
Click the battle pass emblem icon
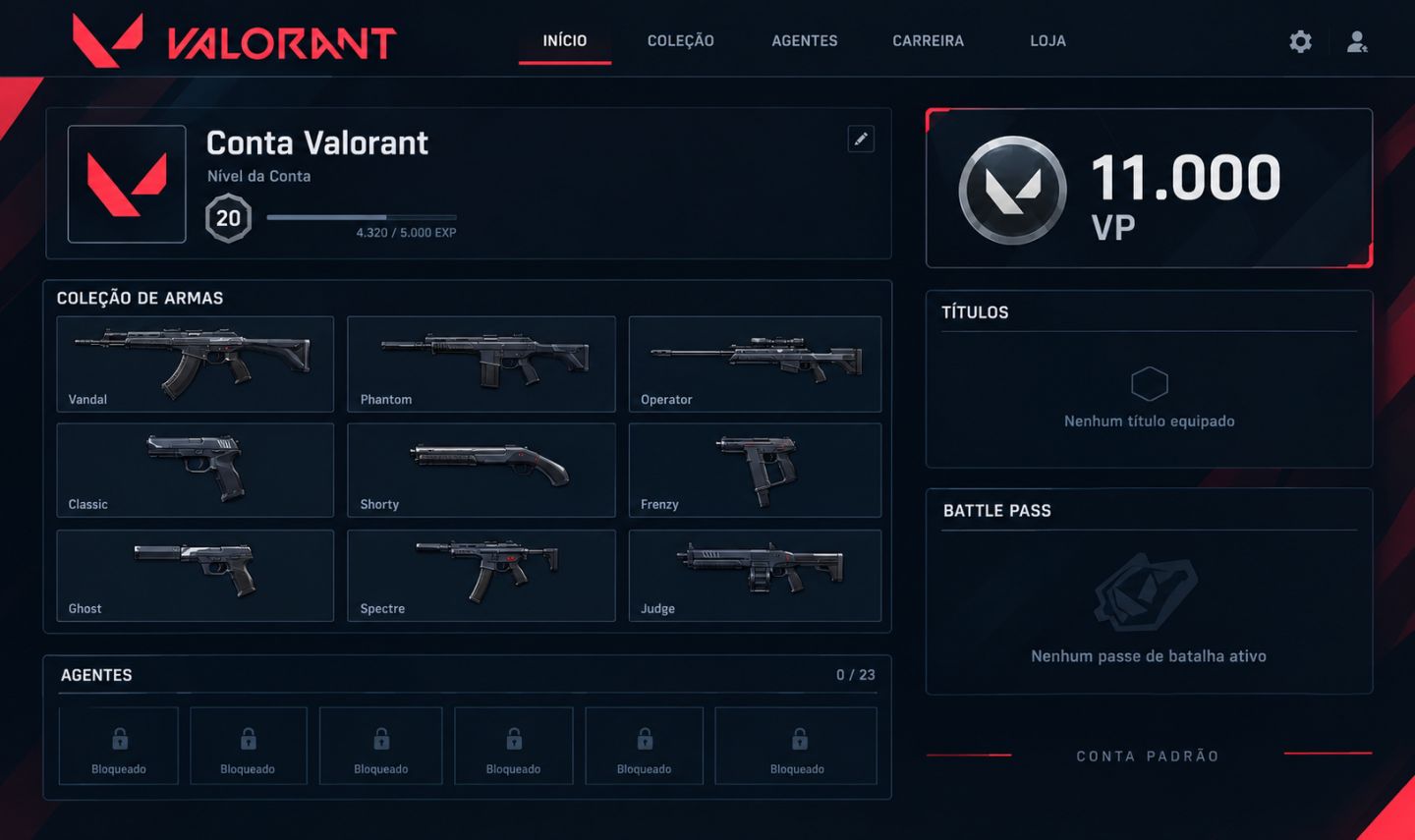[1146, 591]
